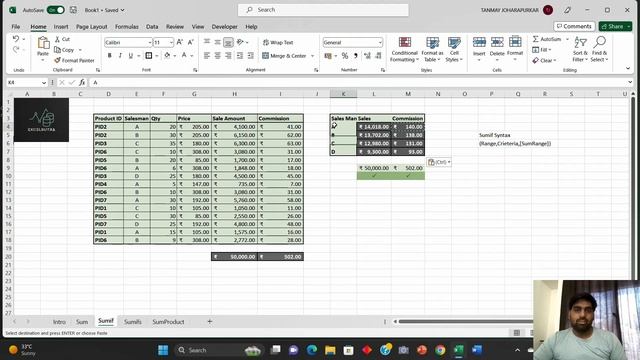Open Cell Styles gallery
The height and width of the screenshot is (360, 640).
(x=454, y=49)
